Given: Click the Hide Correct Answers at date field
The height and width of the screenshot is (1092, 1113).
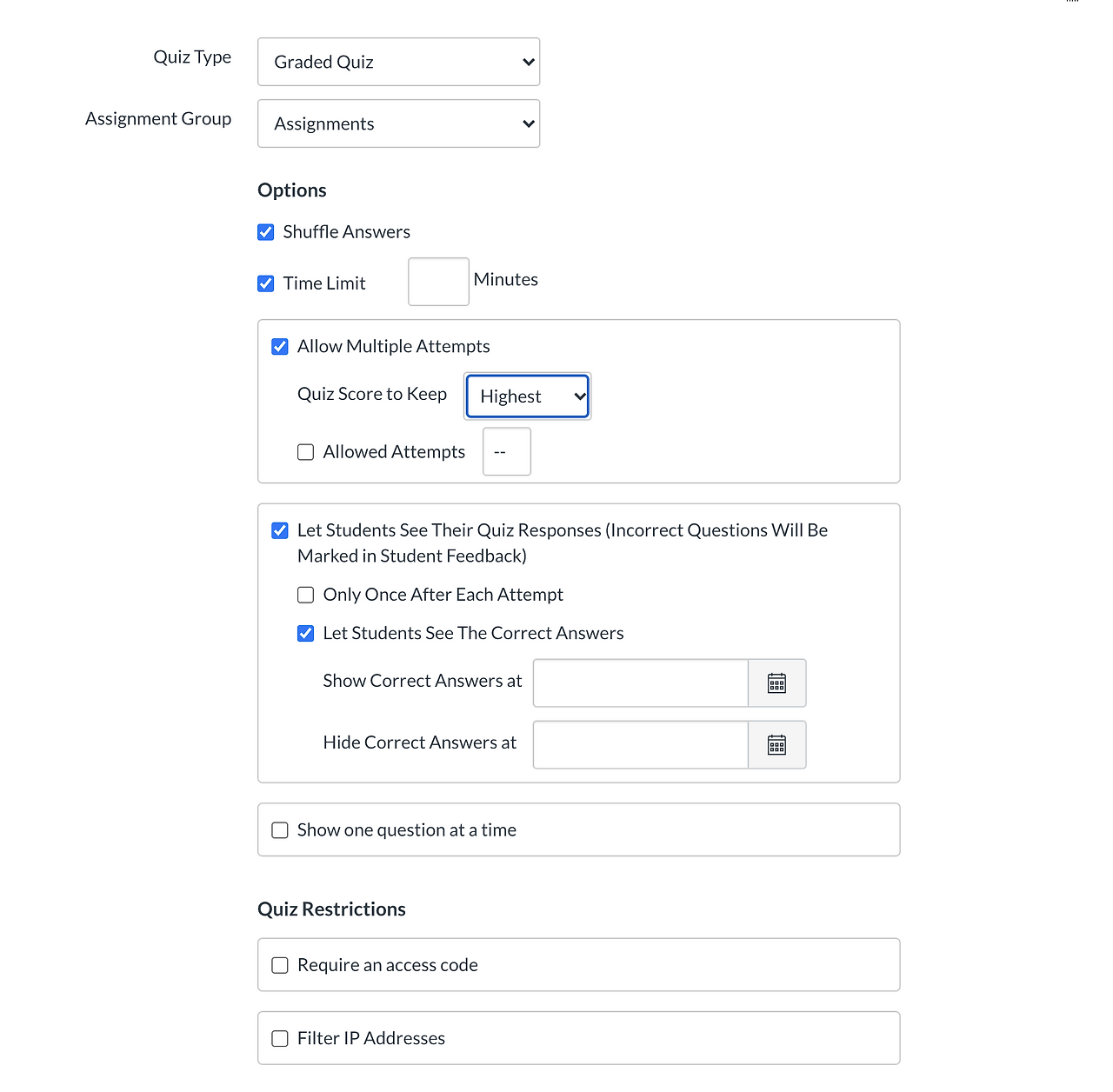Looking at the screenshot, I should pyautogui.click(x=640, y=745).
